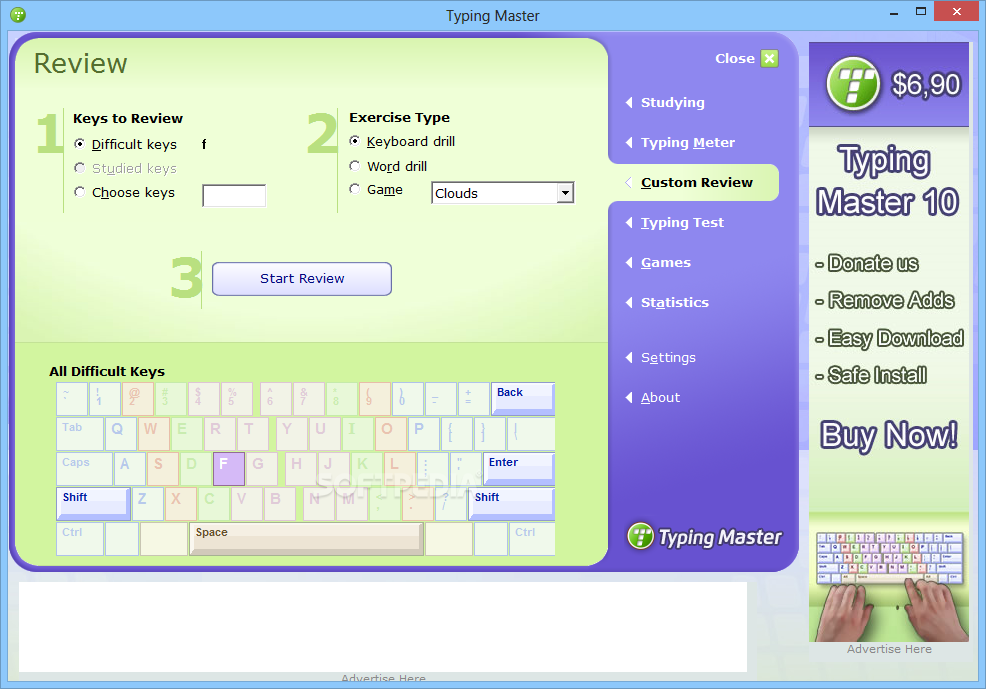
Task: Click the Tab key on keyboard diagram
Action: point(80,434)
